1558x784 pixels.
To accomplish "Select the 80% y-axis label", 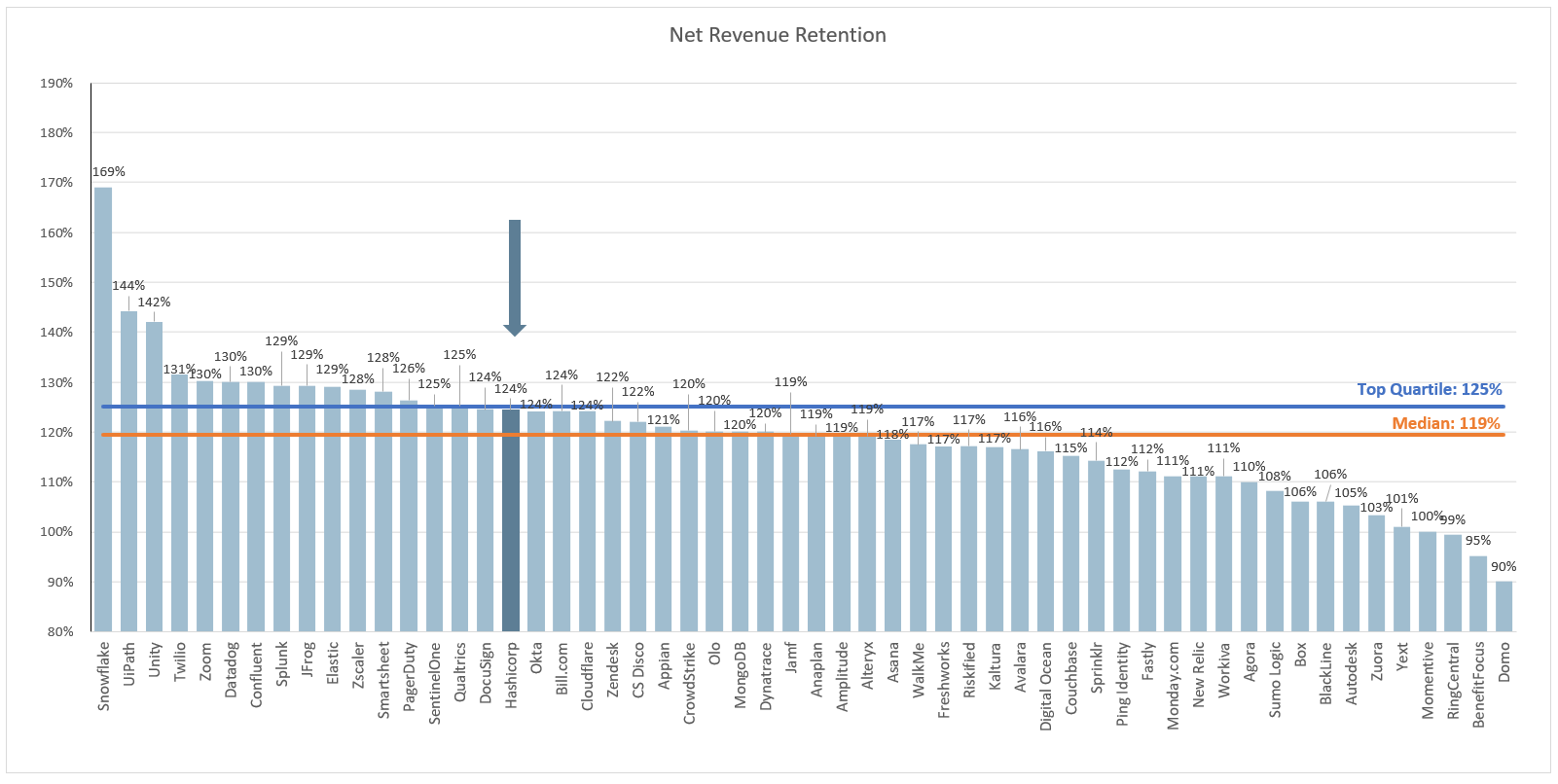I will pyautogui.click(x=60, y=632).
